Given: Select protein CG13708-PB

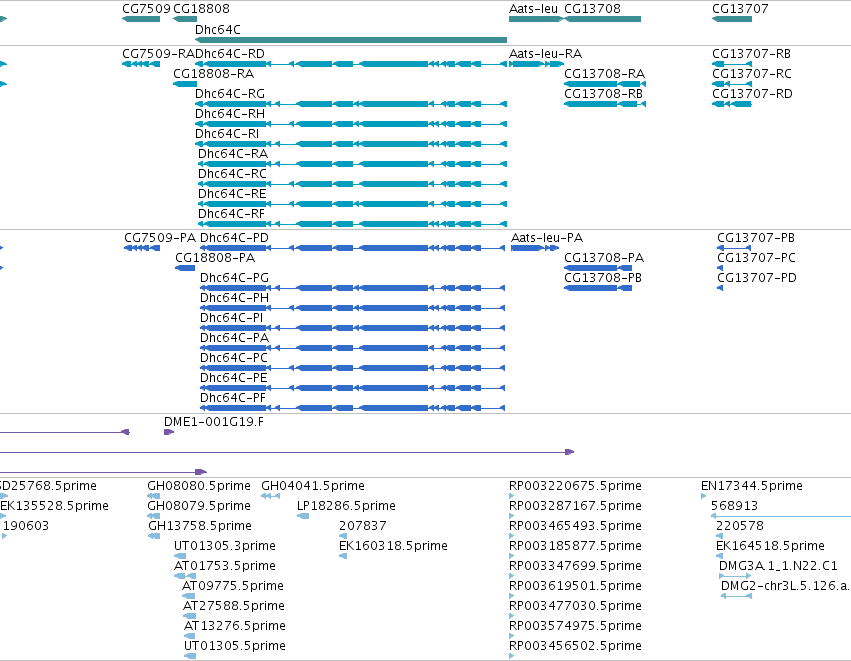Looking at the screenshot, I should [x=603, y=278].
